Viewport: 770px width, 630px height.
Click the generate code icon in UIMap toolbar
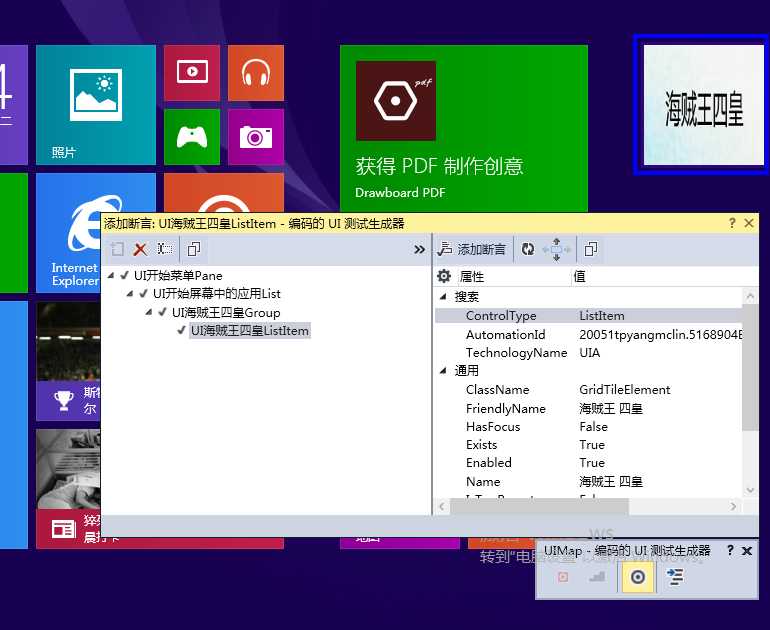pos(675,576)
